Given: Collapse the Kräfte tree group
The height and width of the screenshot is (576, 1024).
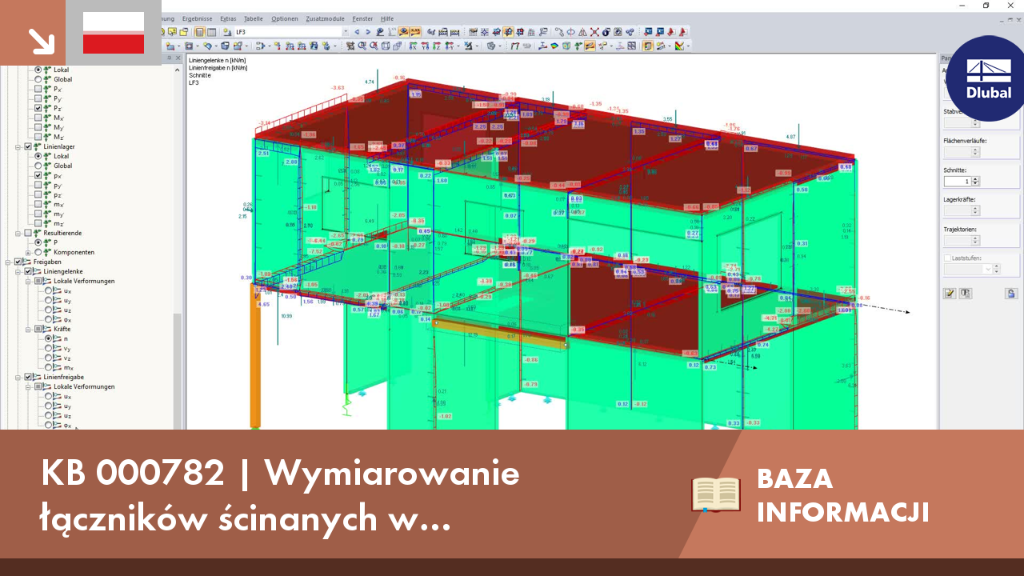Looking at the screenshot, I should [x=29, y=329].
